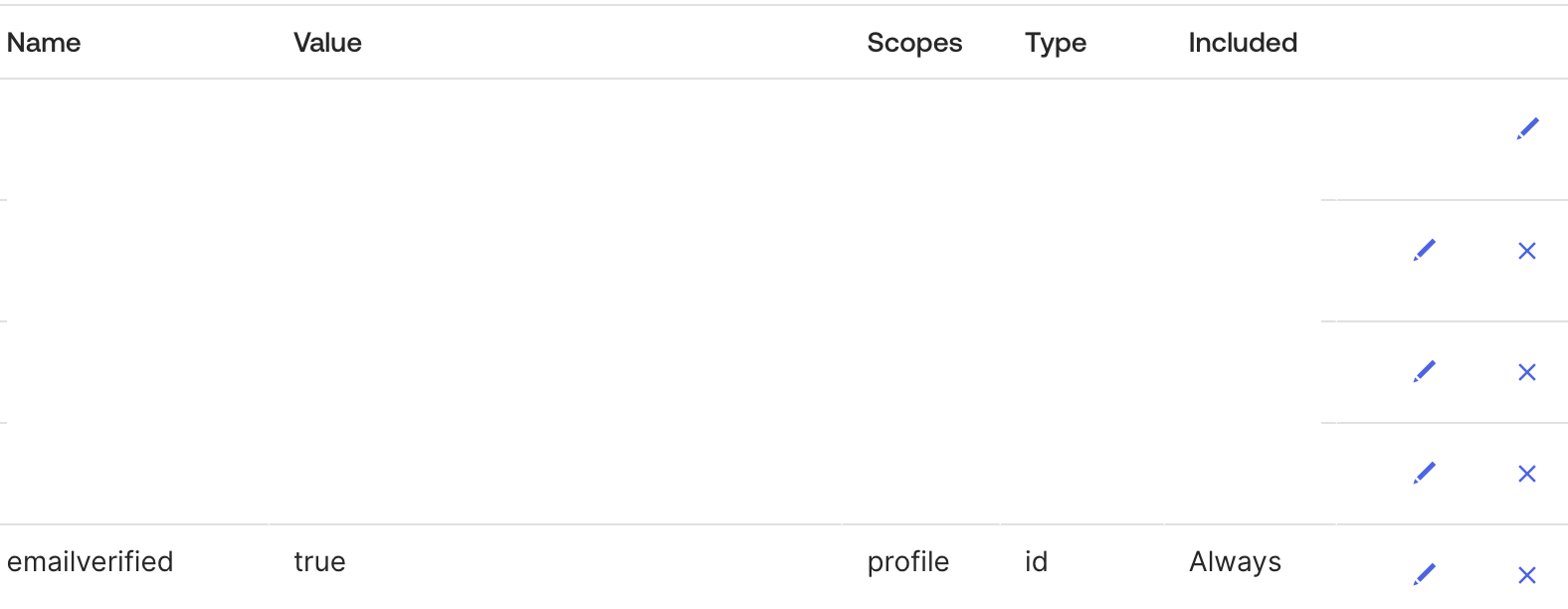This screenshot has width=1568, height=609.
Task: Click pencil icon in fourth table row
Action: tap(1425, 473)
